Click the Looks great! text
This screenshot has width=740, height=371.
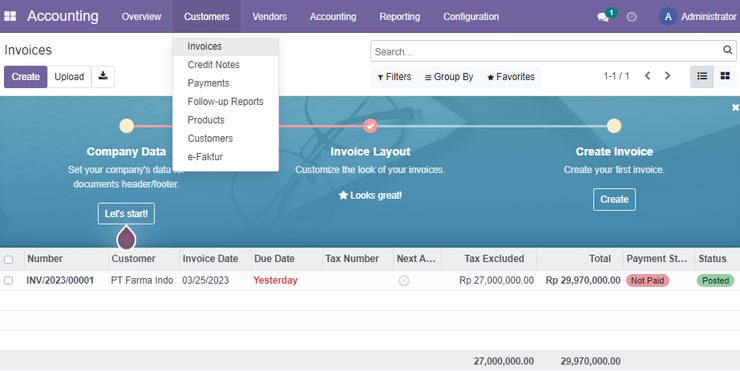tap(370, 195)
